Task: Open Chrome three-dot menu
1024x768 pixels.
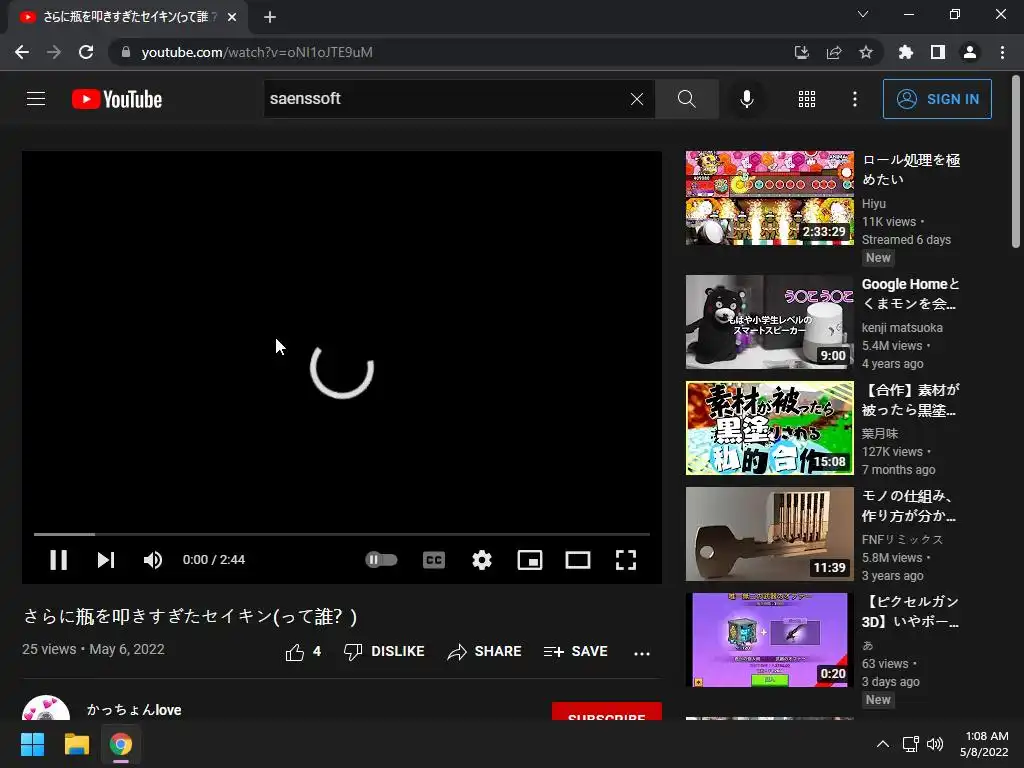Action: coord(1002,52)
